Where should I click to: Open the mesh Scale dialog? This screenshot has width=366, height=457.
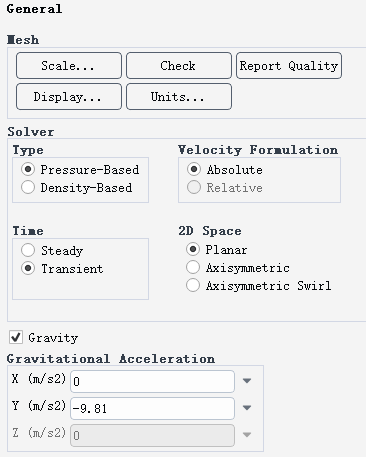69,65
